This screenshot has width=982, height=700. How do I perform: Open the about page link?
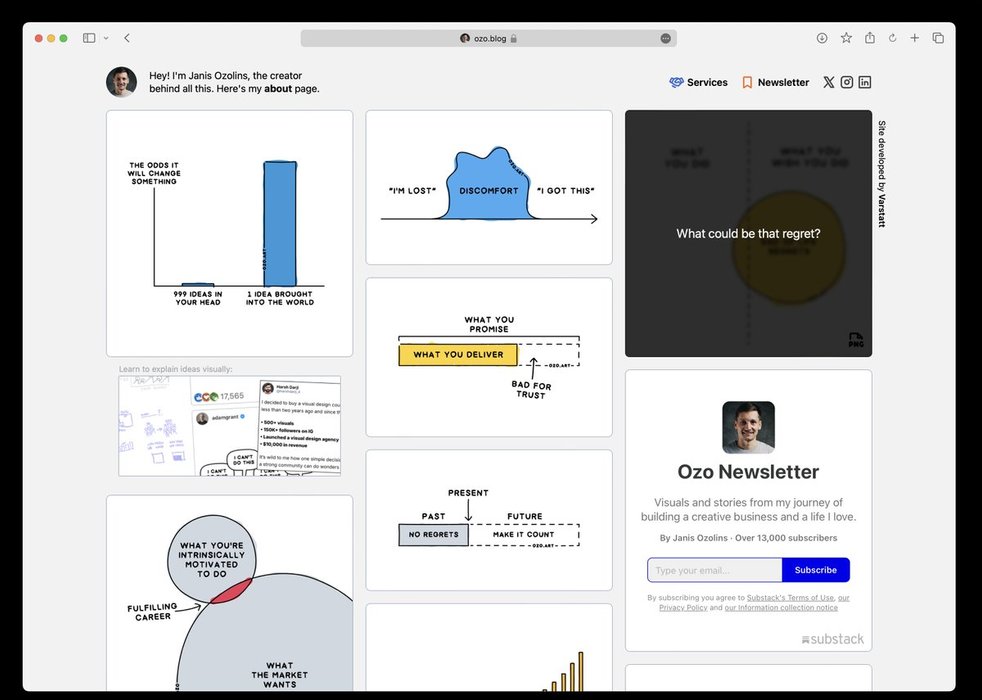tap(278, 89)
